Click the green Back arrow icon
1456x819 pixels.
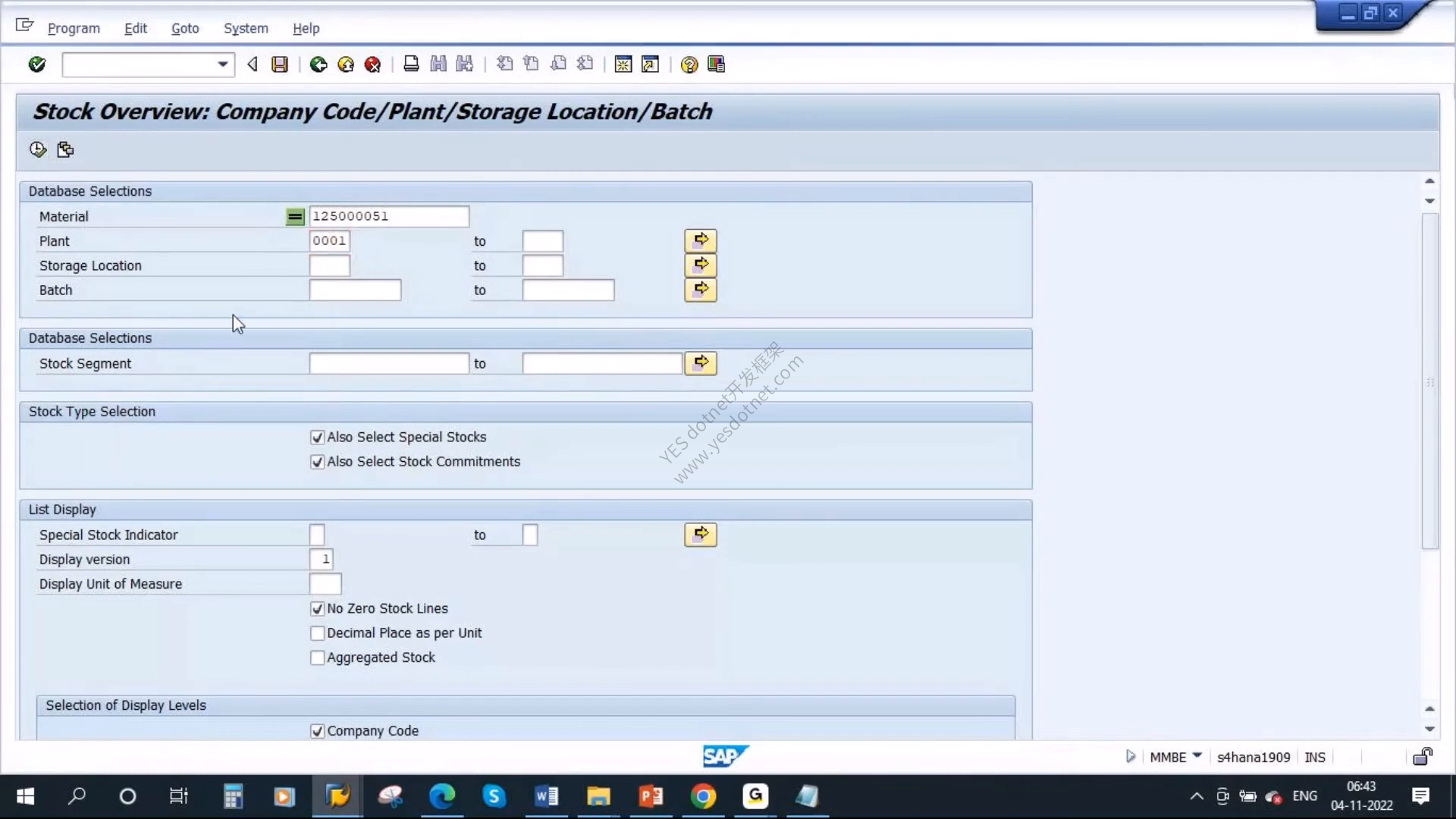coord(318,64)
